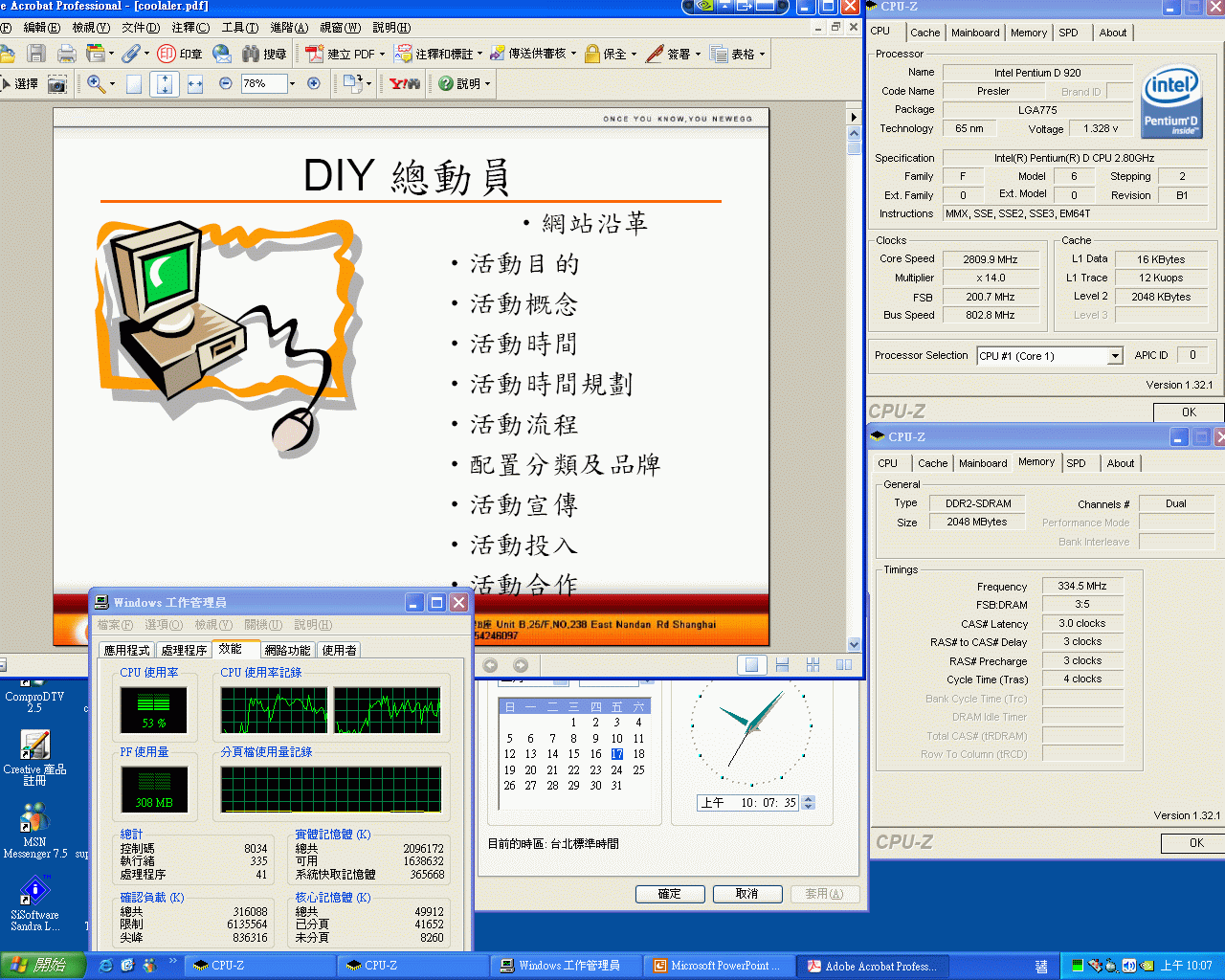Viewport: 1225px width, 980px height.
Task: Click 確定 button in Date/Time dialog
Action: (x=670, y=894)
